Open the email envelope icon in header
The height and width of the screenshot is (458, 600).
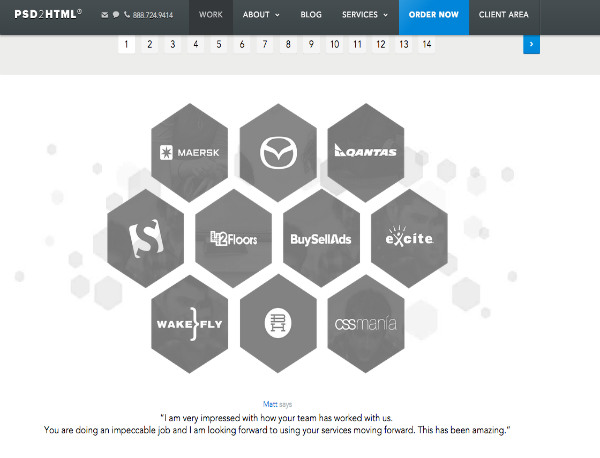(x=104, y=15)
